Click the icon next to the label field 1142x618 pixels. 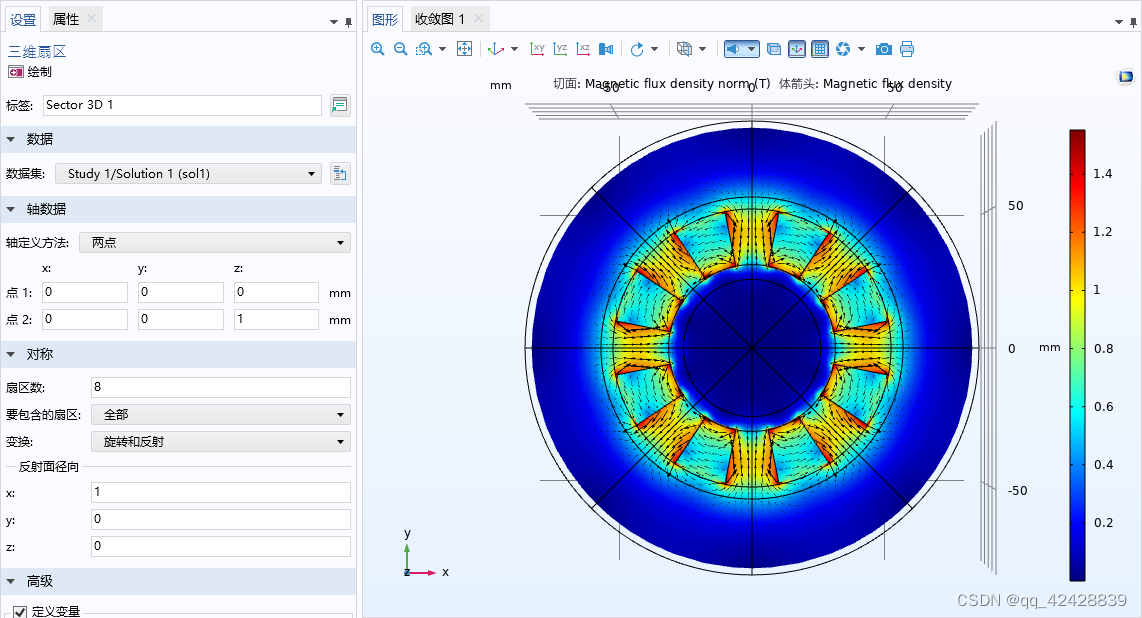click(x=340, y=105)
